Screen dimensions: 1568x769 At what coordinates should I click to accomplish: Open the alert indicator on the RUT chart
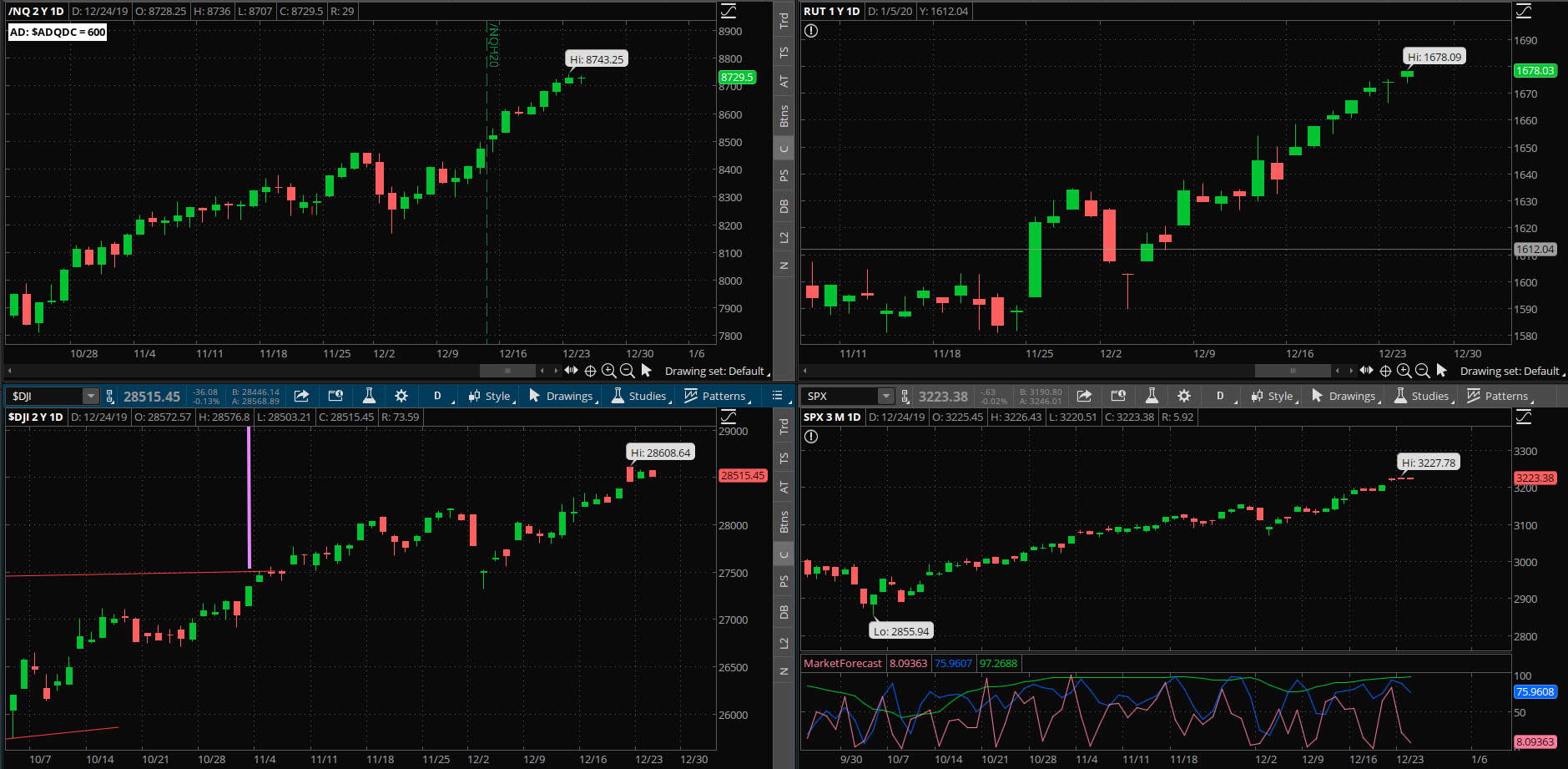tap(811, 31)
